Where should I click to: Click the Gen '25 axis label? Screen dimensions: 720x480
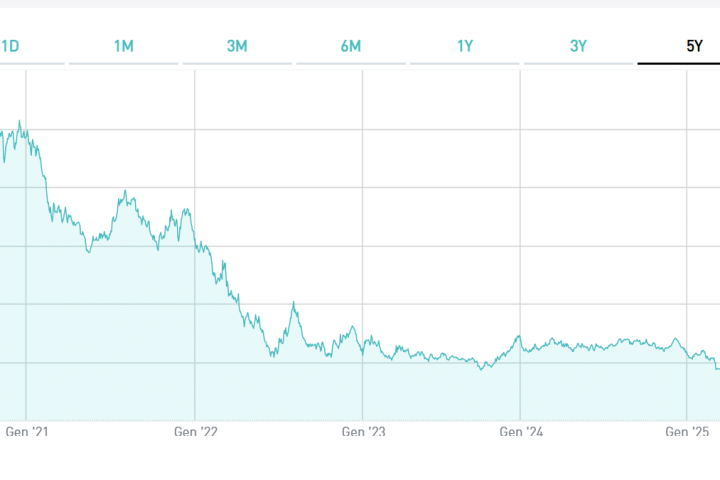coord(688,432)
